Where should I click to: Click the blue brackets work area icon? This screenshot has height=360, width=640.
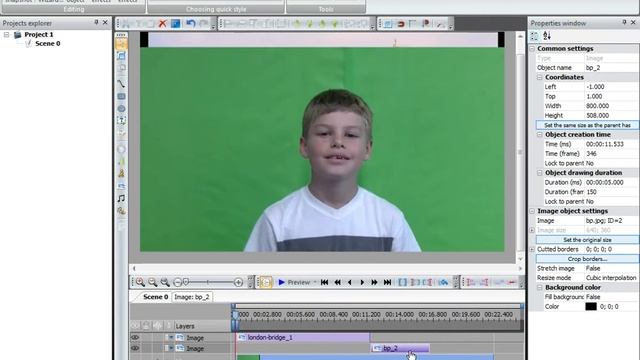click(402, 282)
